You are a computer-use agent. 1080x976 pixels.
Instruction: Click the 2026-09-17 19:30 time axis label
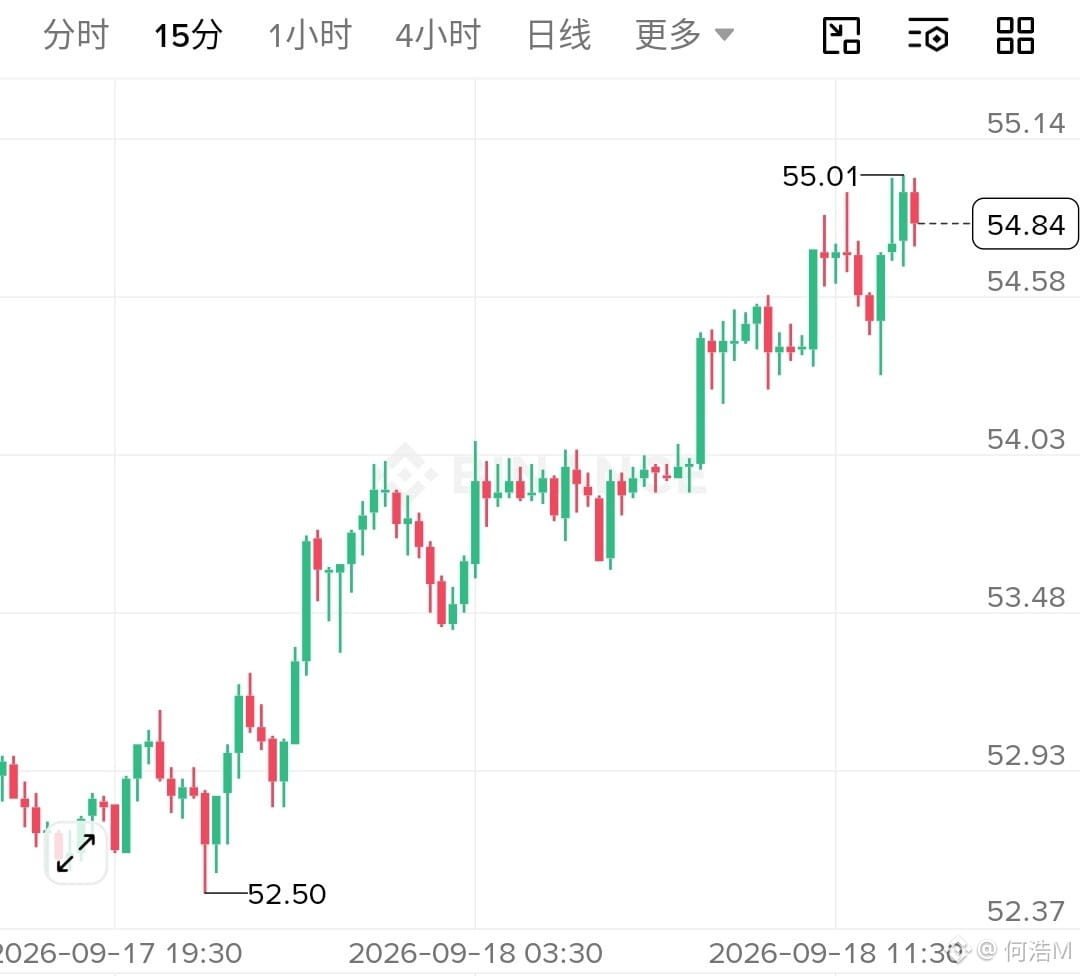point(118,953)
